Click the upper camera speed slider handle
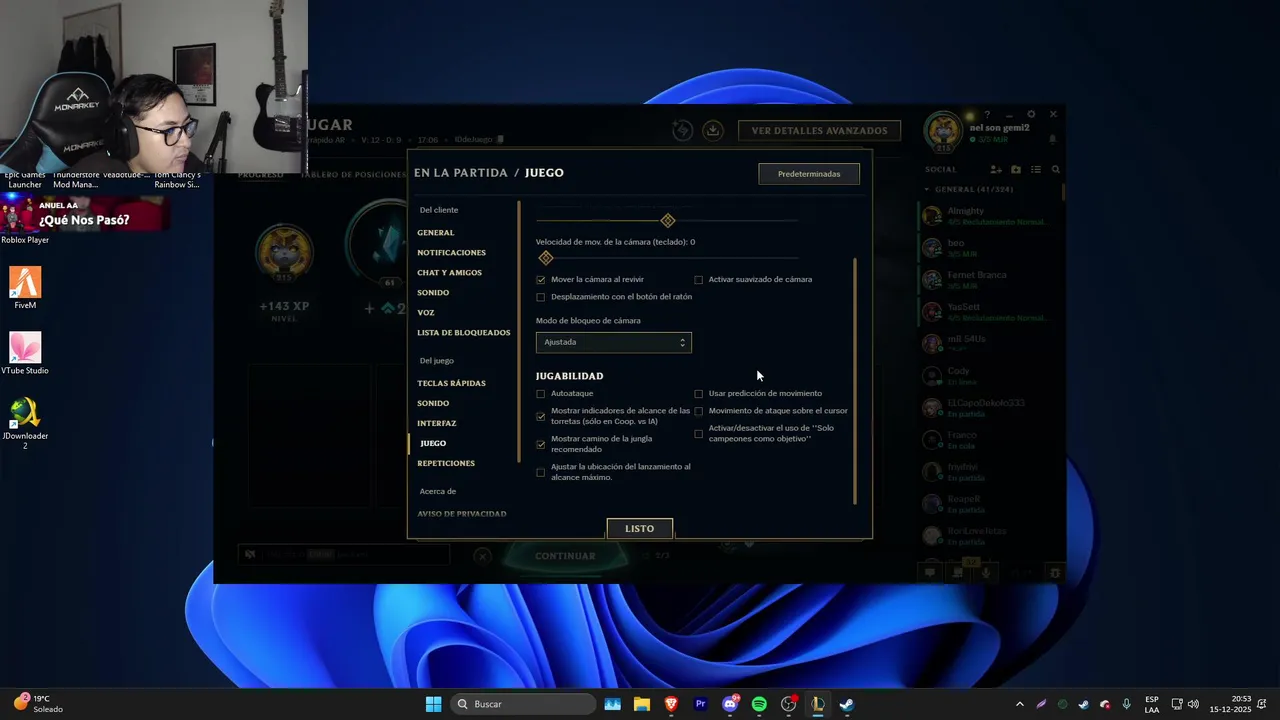Image resolution: width=1280 pixels, height=720 pixels. point(668,220)
